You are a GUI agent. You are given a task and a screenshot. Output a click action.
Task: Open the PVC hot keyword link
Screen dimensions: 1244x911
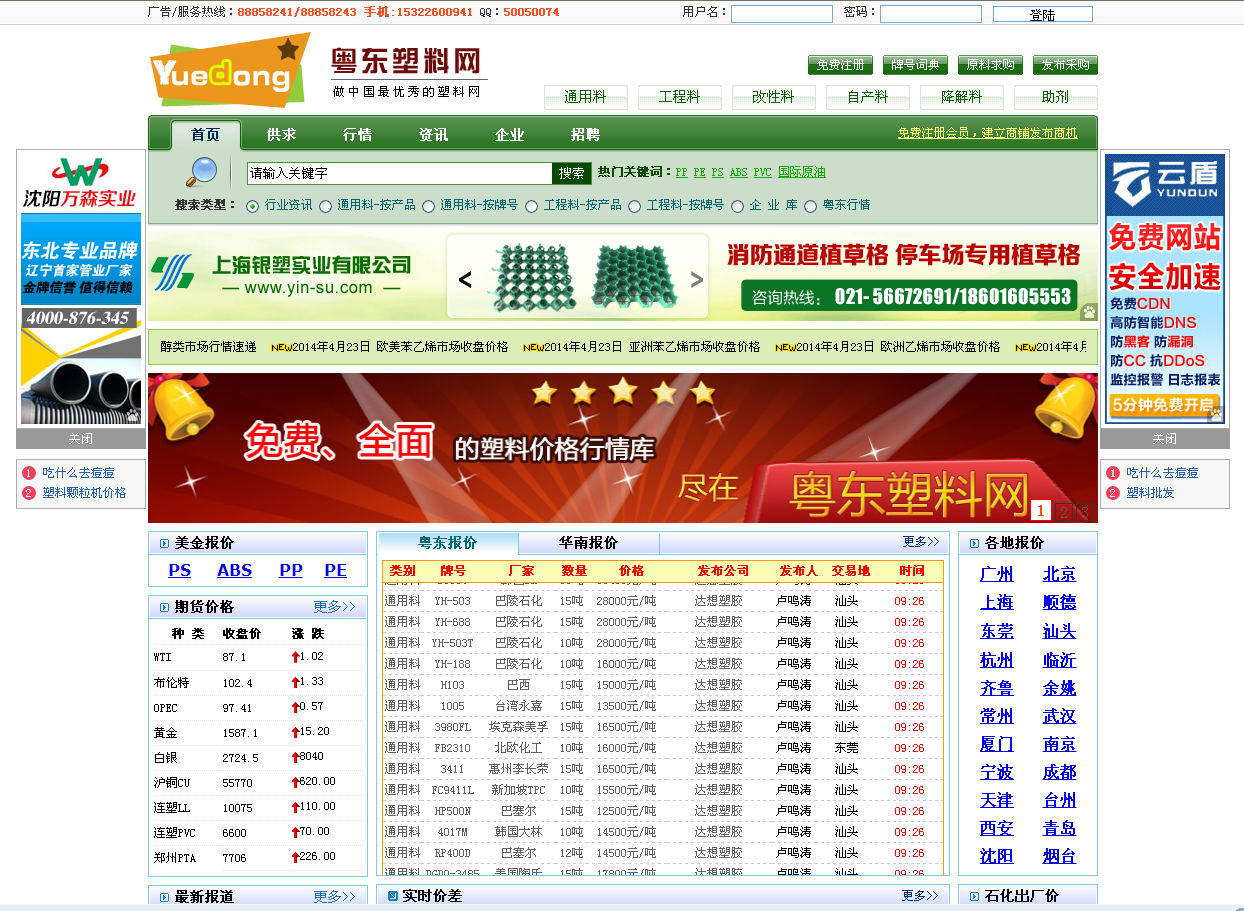coord(764,172)
